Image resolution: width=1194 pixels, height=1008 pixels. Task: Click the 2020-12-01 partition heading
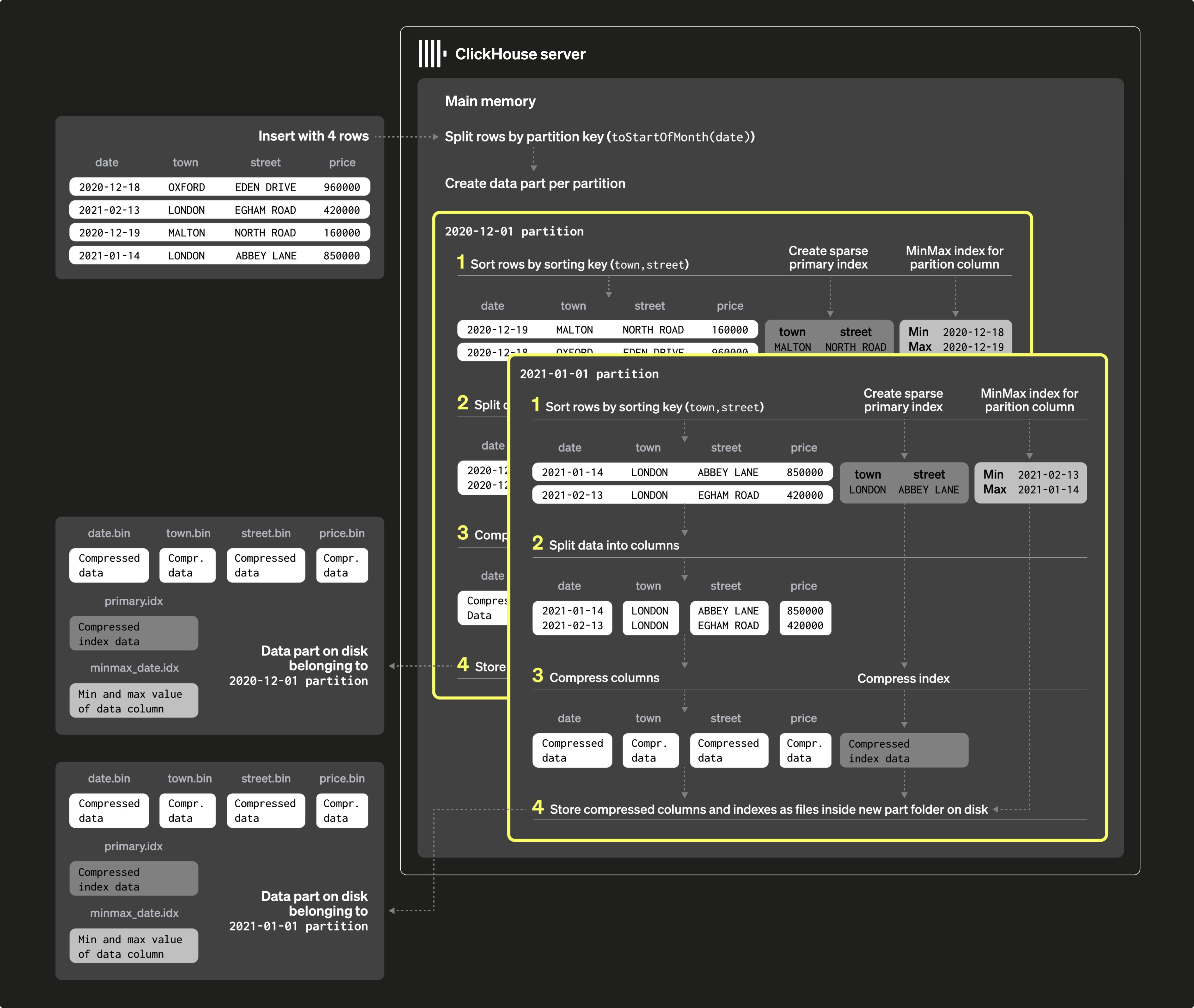click(514, 231)
